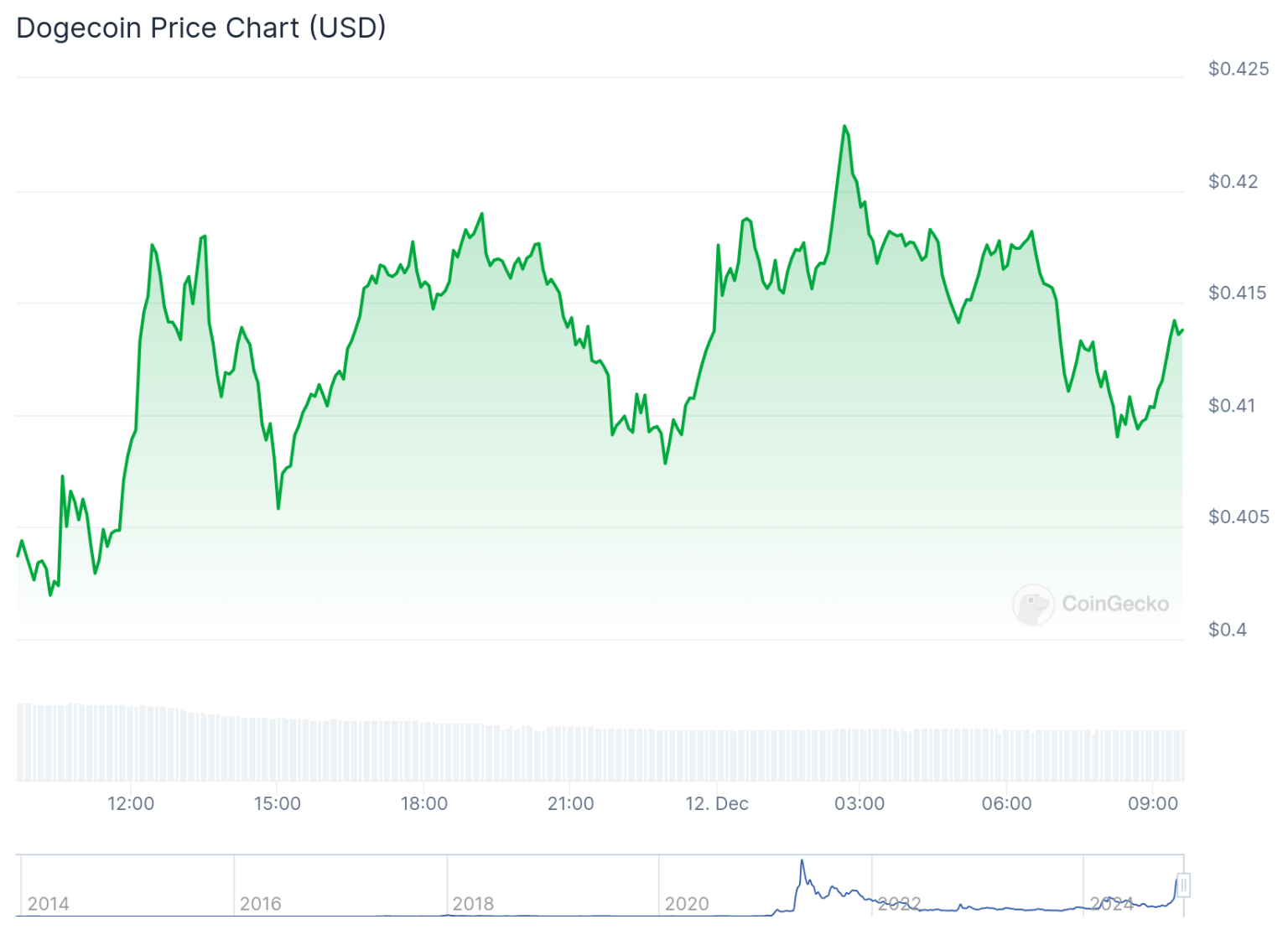Screen dimensions: 1288x940
Task: Click the Dogecoin Price Chart (USD) title
Action: (x=201, y=28)
